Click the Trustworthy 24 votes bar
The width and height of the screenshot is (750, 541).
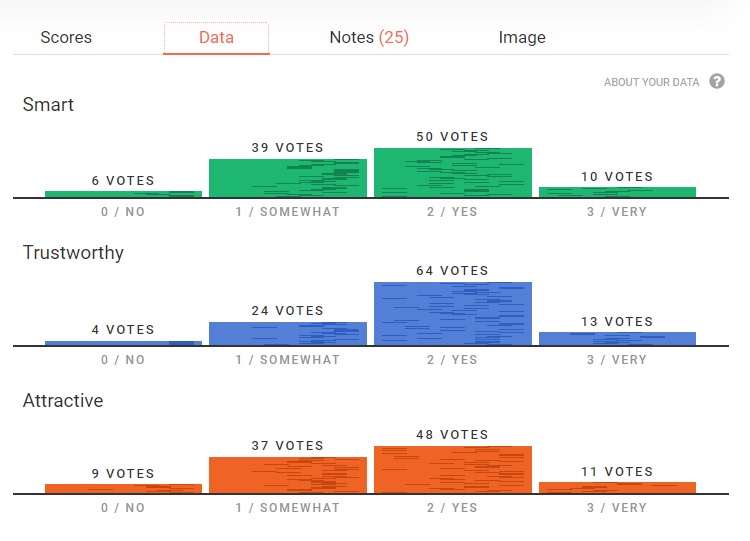click(288, 334)
